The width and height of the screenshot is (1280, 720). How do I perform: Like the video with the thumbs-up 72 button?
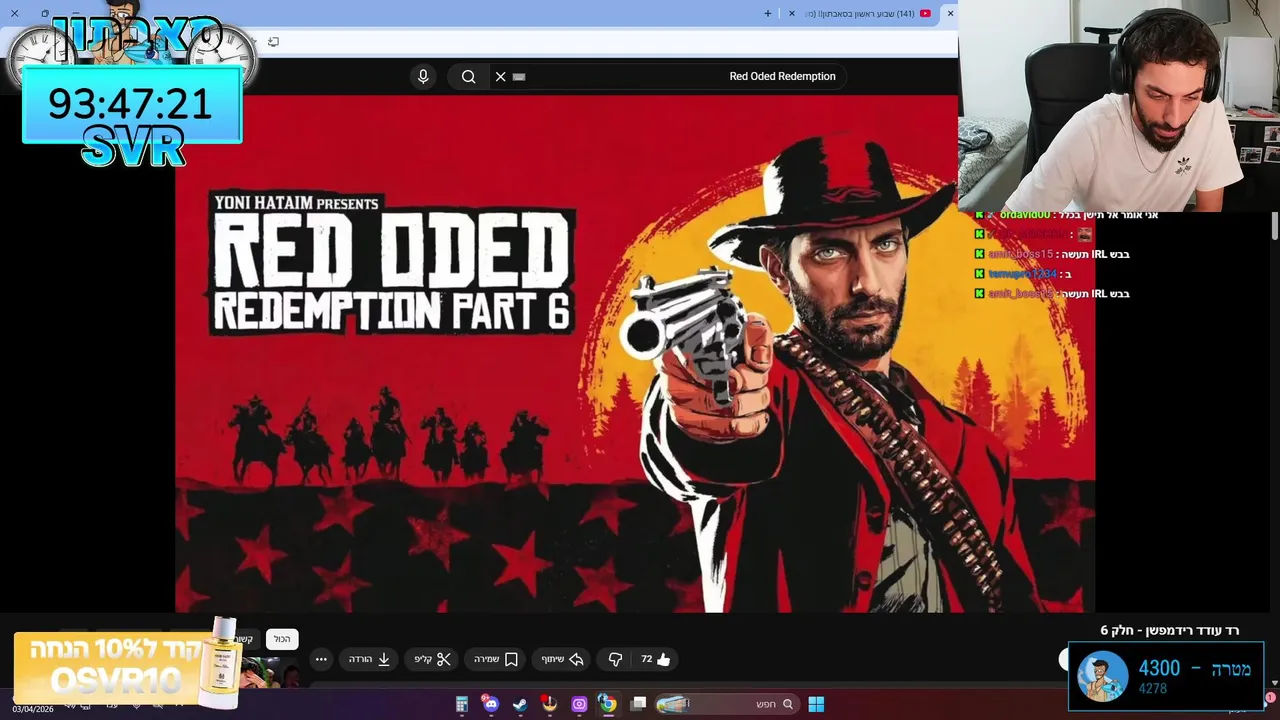(656, 659)
